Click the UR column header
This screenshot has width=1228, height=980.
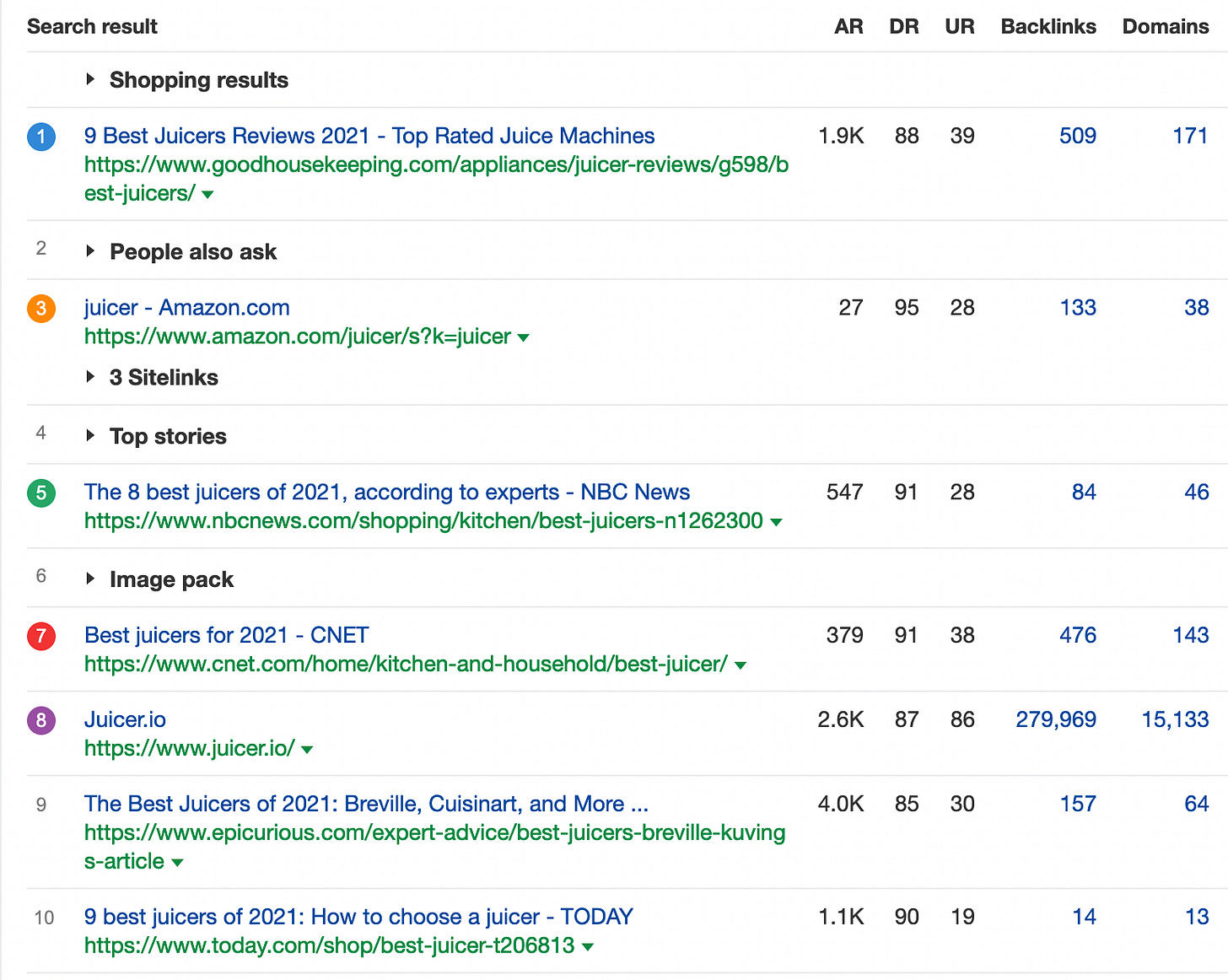tap(960, 26)
